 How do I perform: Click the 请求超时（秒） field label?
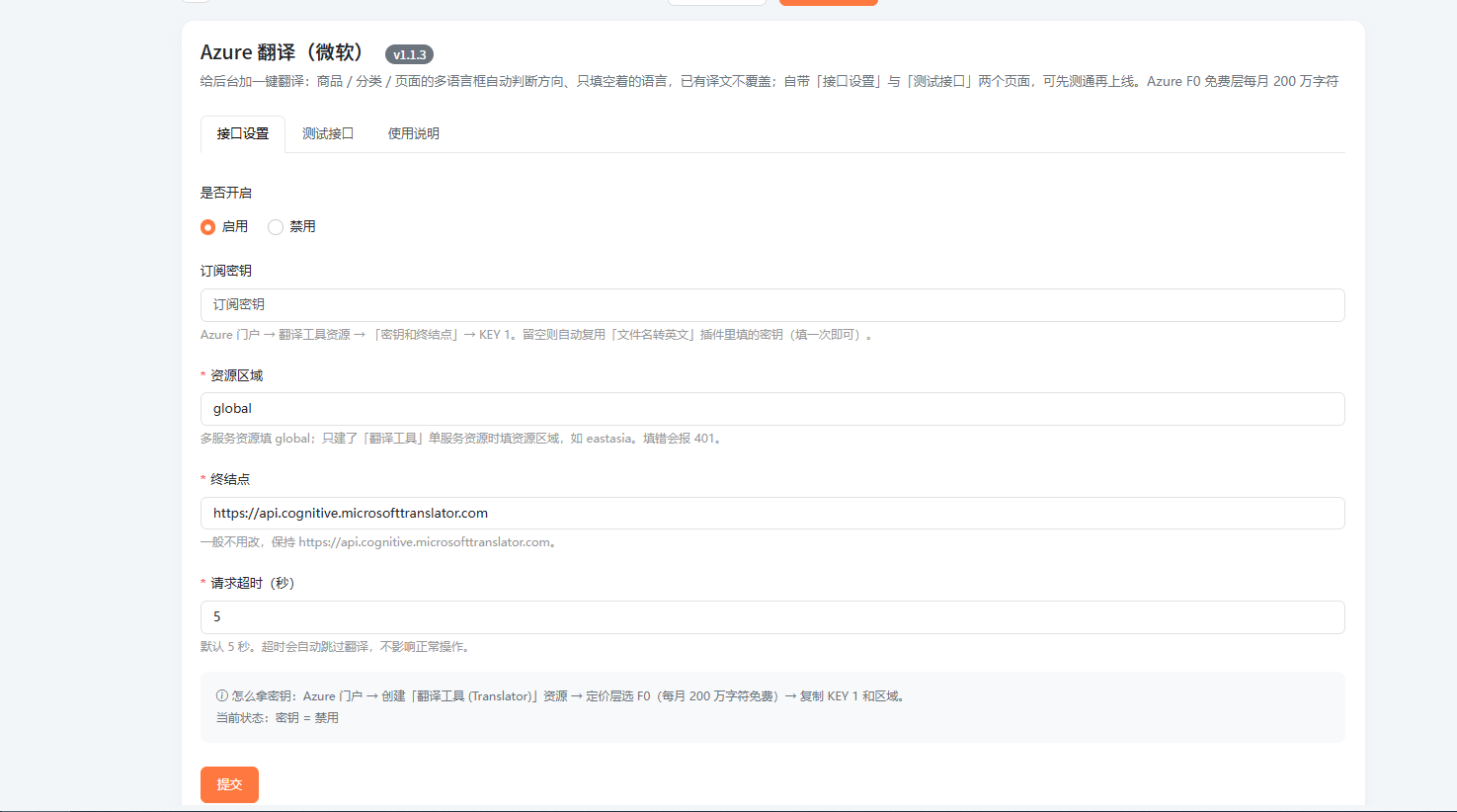[x=253, y=583]
